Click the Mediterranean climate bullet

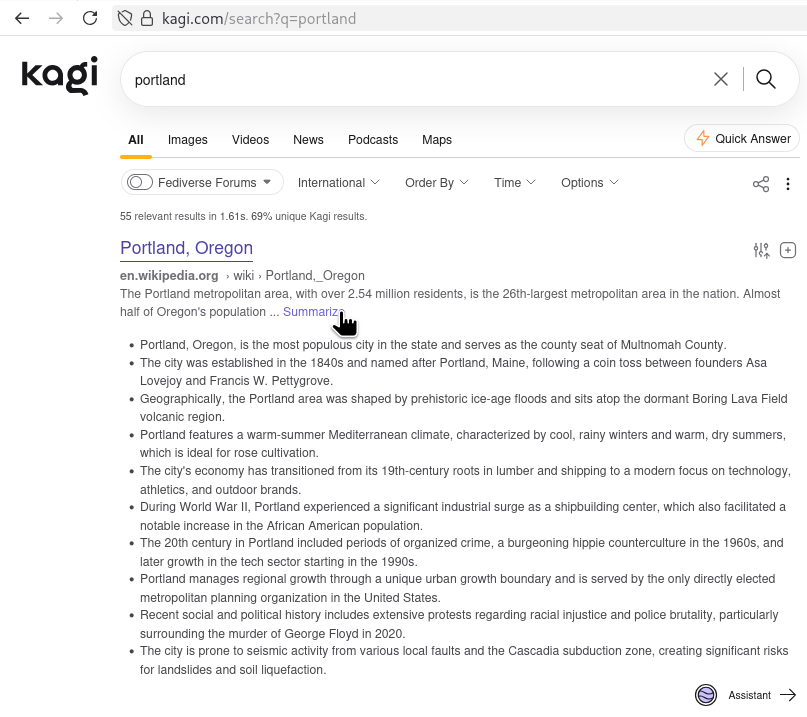pos(463,444)
